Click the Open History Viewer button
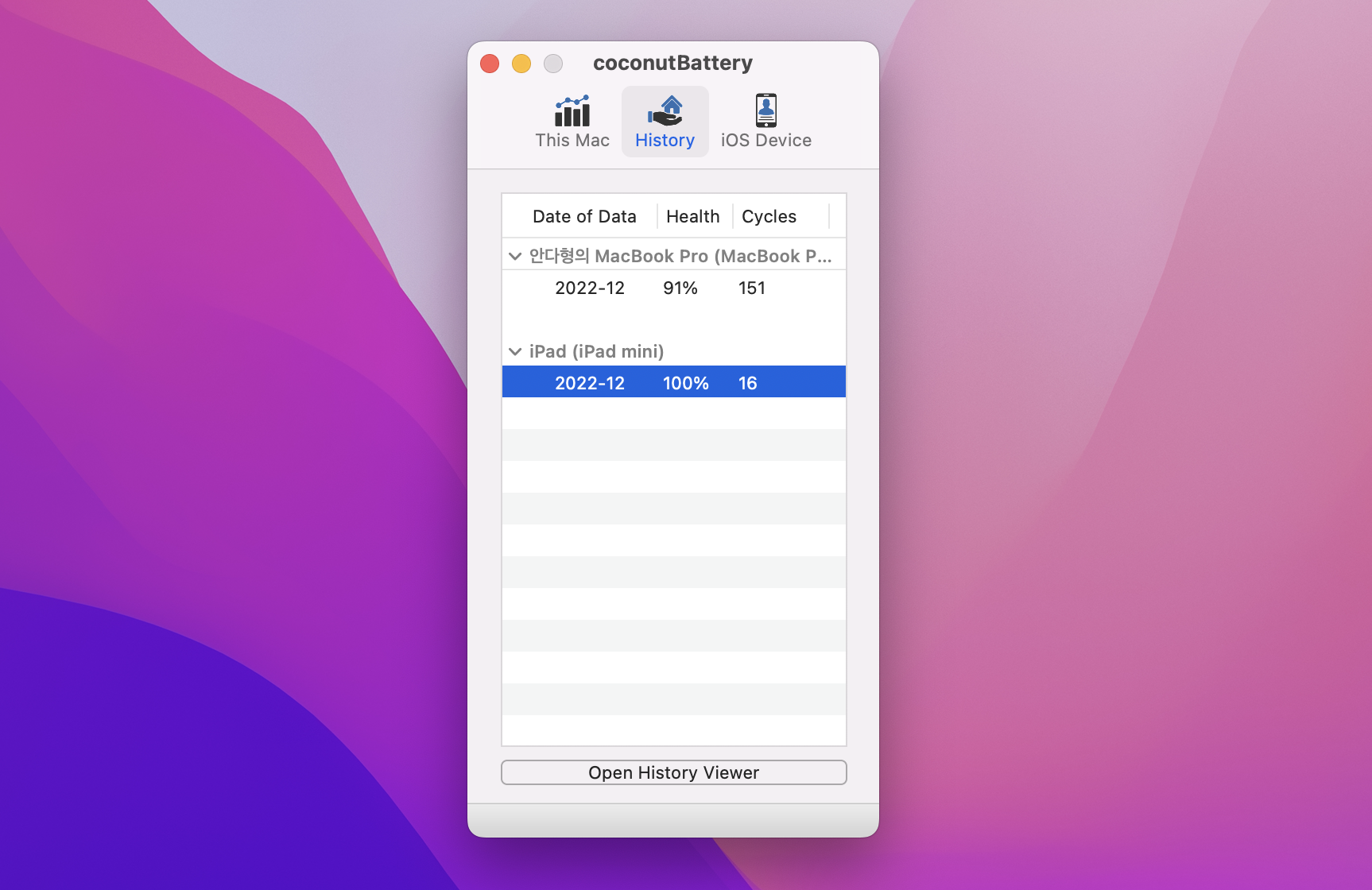1372x890 pixels. [674, 772]
